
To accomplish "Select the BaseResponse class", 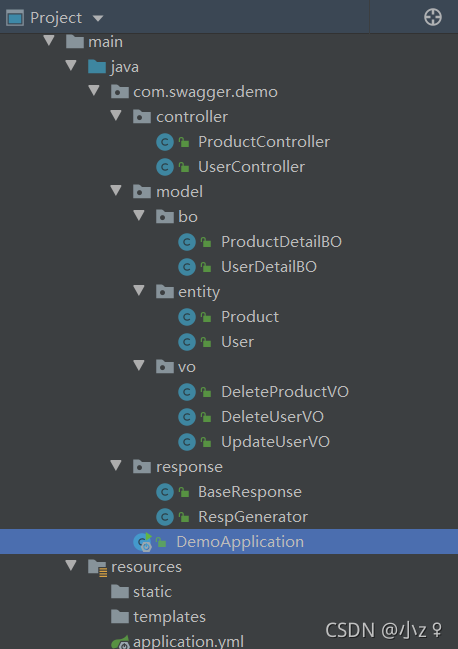I will point(249,492).
